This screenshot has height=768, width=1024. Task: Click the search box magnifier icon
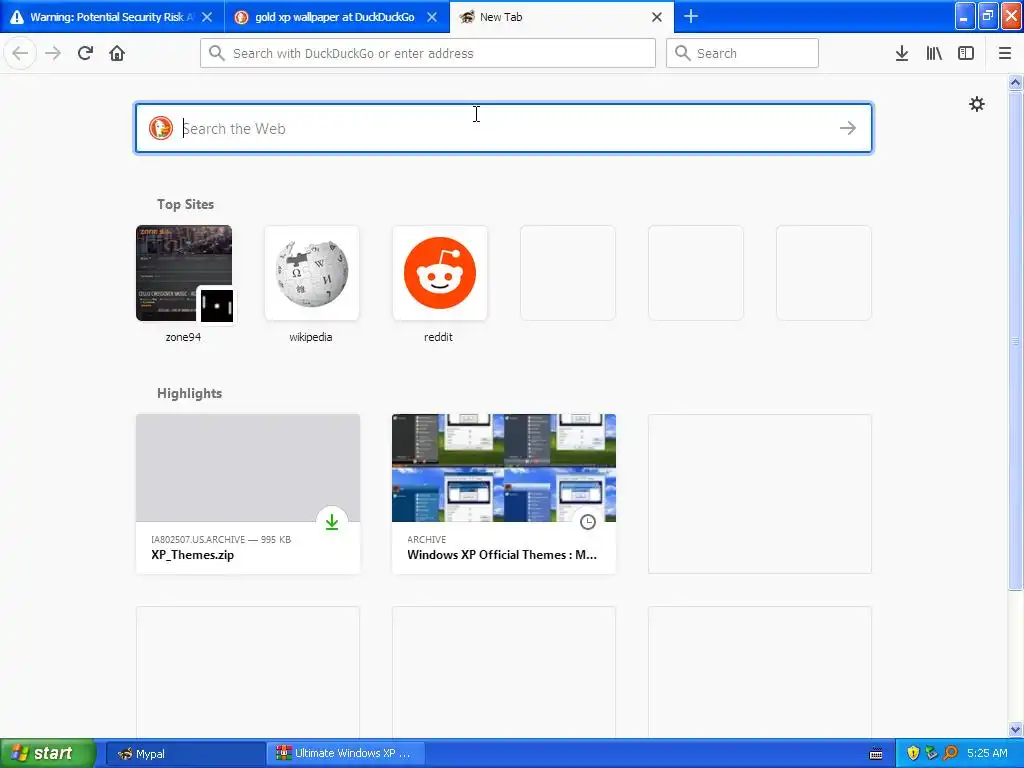682,53
